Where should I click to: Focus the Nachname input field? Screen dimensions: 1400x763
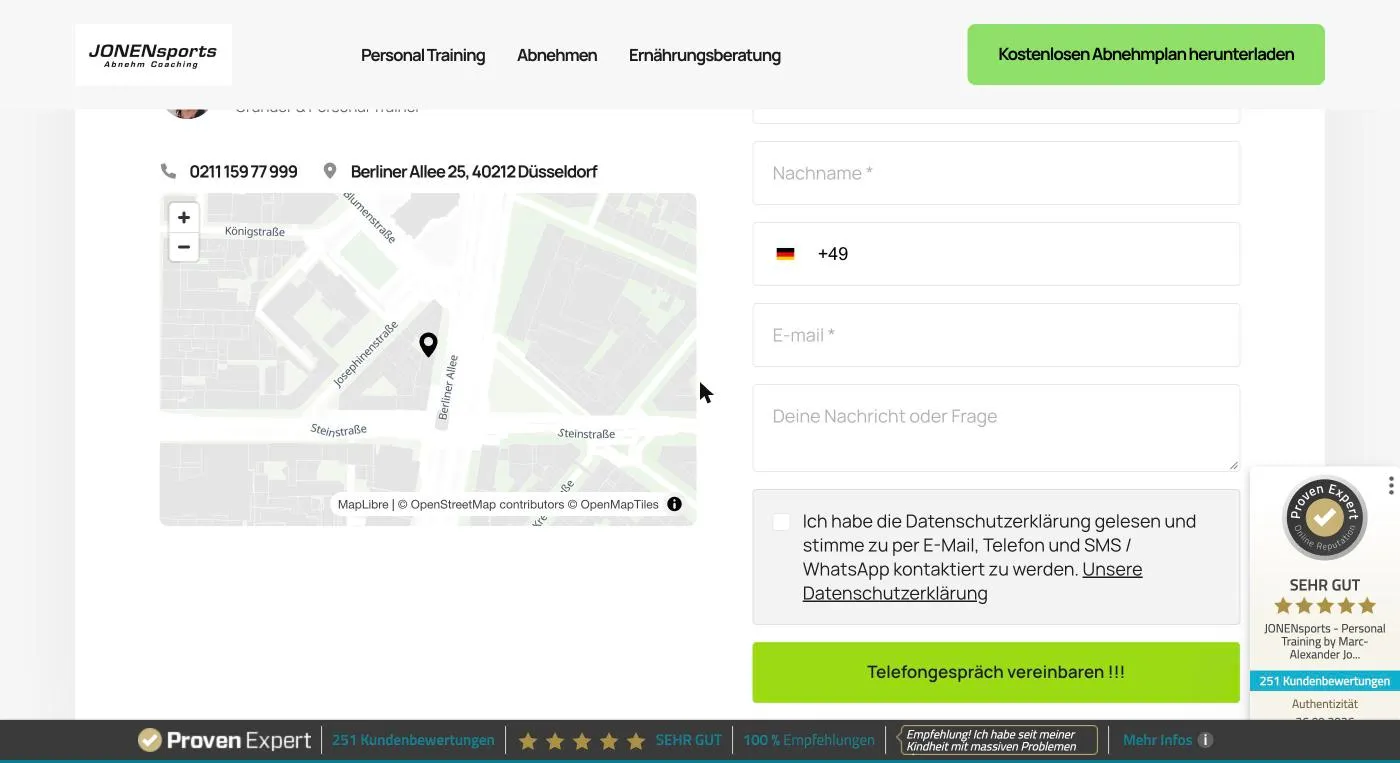point(996,173)
